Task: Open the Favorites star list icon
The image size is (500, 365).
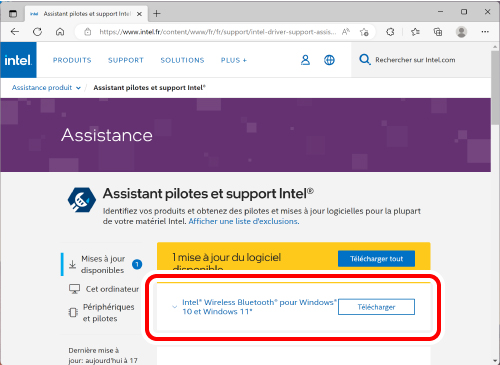Action: click(x=415, y=32)
